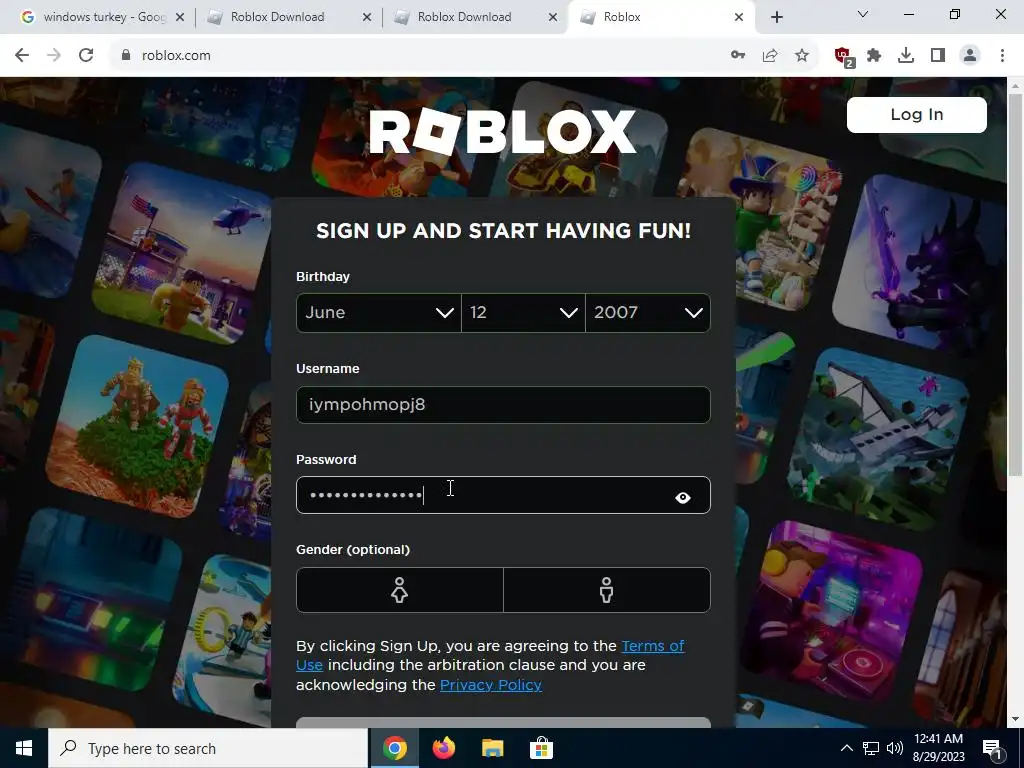This screenshot has width=1024, height=768.
Task: Toggle the Chrome side panel icon
Action: 938,56
